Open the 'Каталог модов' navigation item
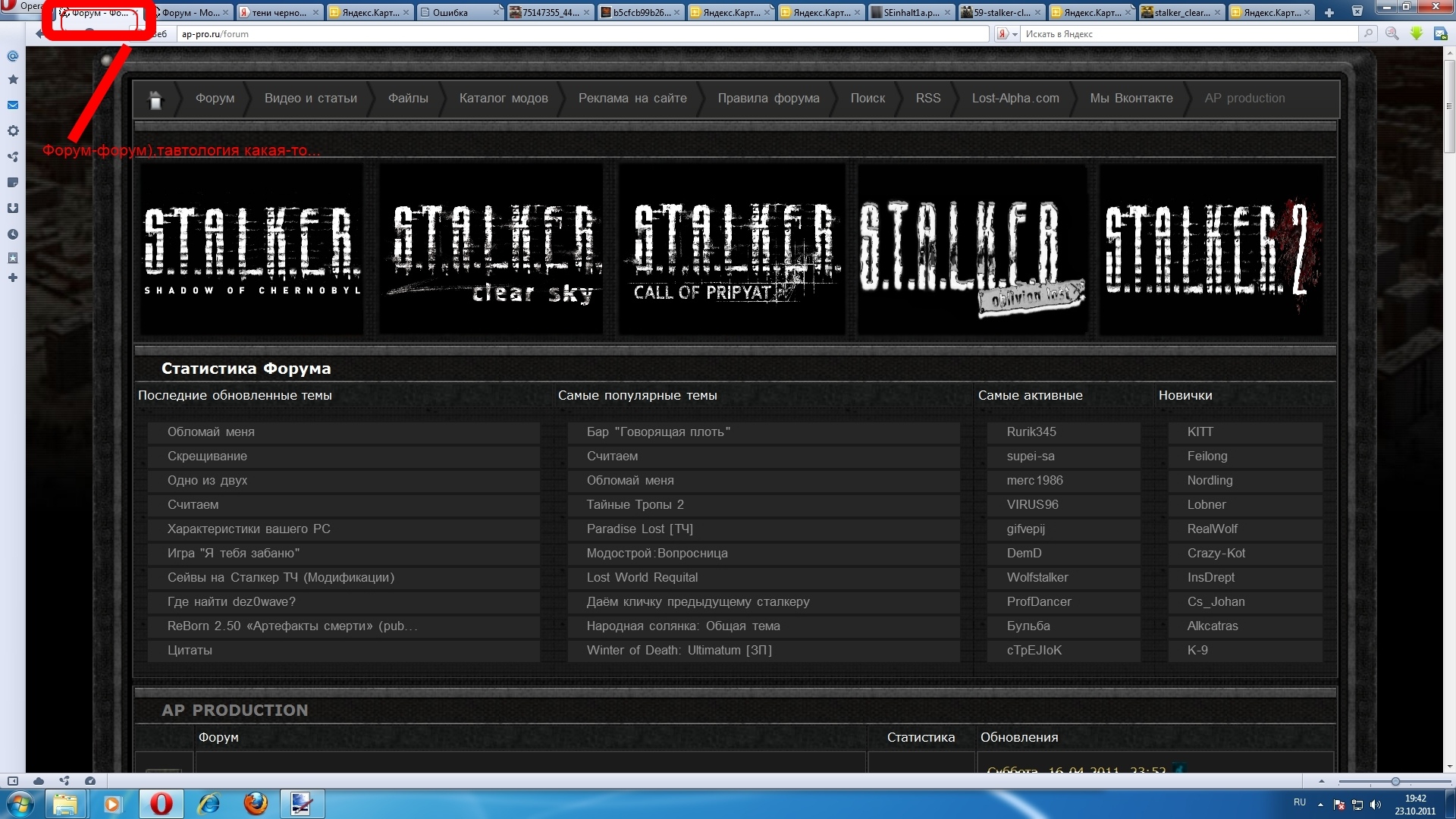The image size is (1456, 819). click(x=504, y=99)
